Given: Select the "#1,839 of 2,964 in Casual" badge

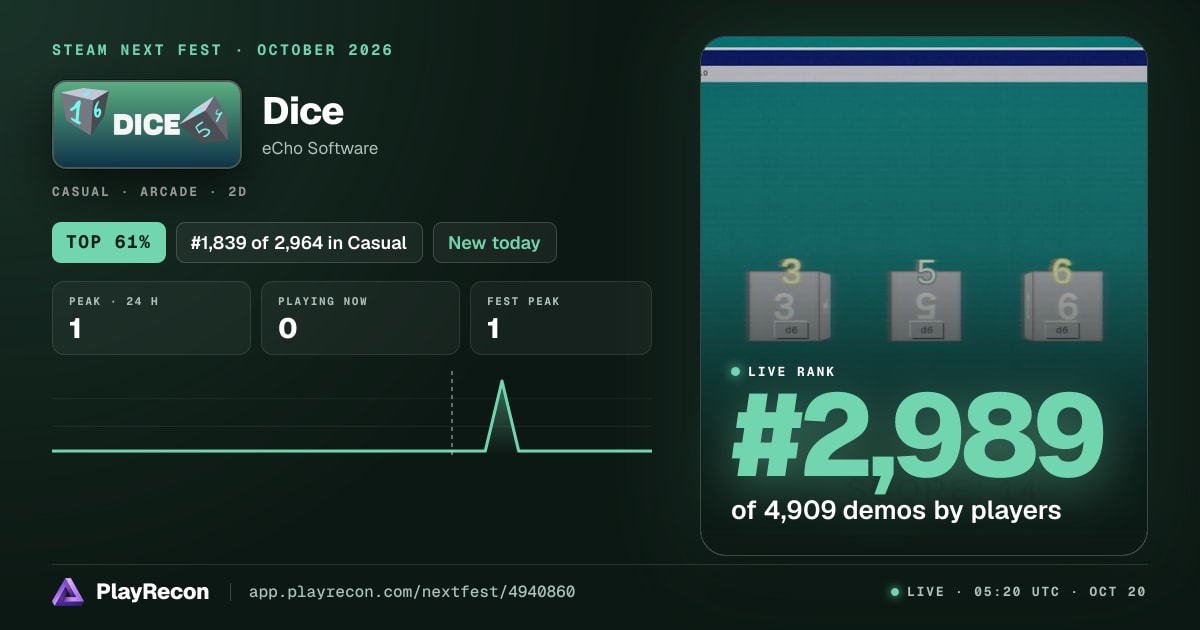Looking at the screenshot, I should [x=299, y=242].
